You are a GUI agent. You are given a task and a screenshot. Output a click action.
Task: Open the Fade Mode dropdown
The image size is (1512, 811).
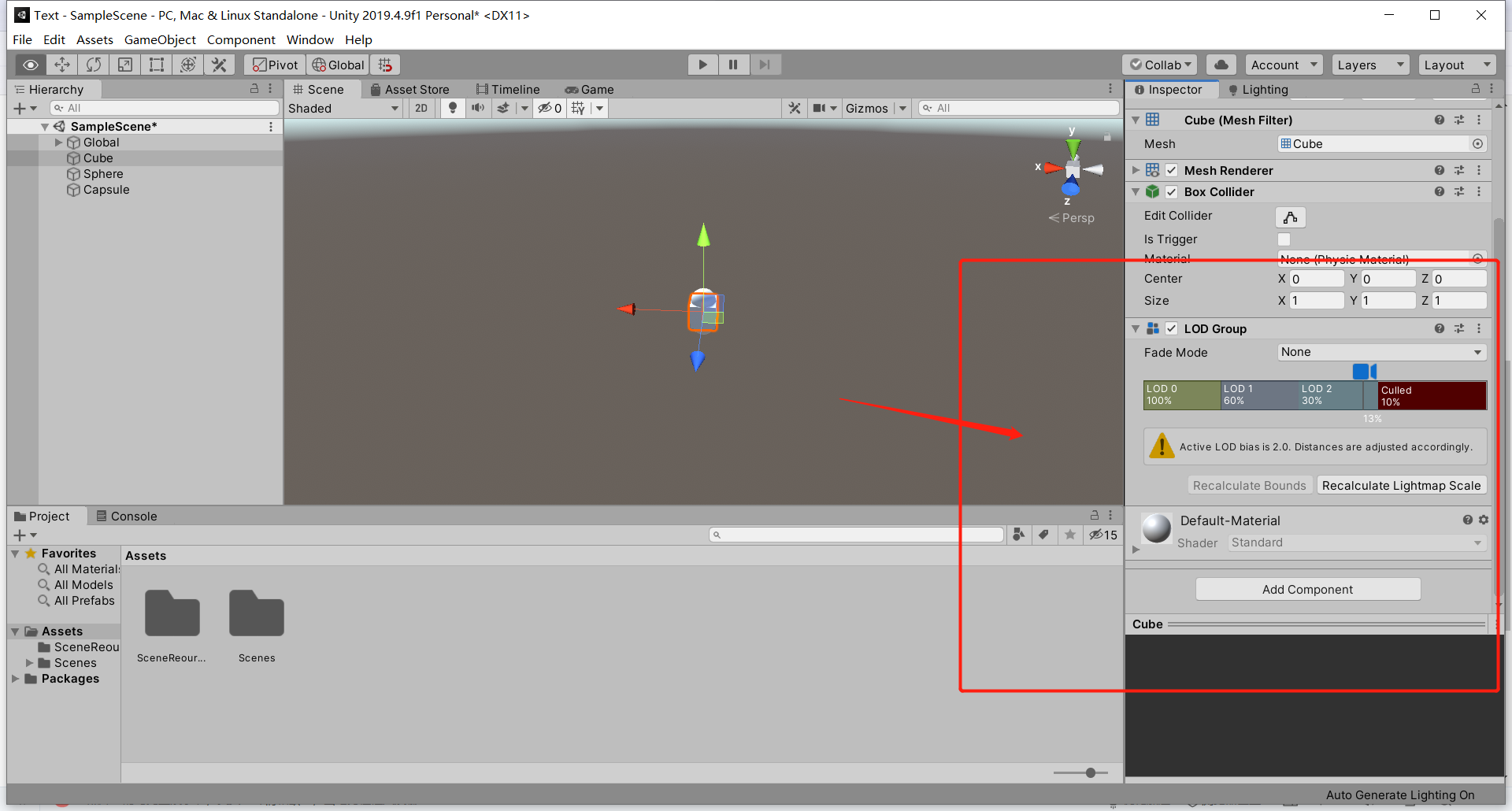[x=1380, y=352]
